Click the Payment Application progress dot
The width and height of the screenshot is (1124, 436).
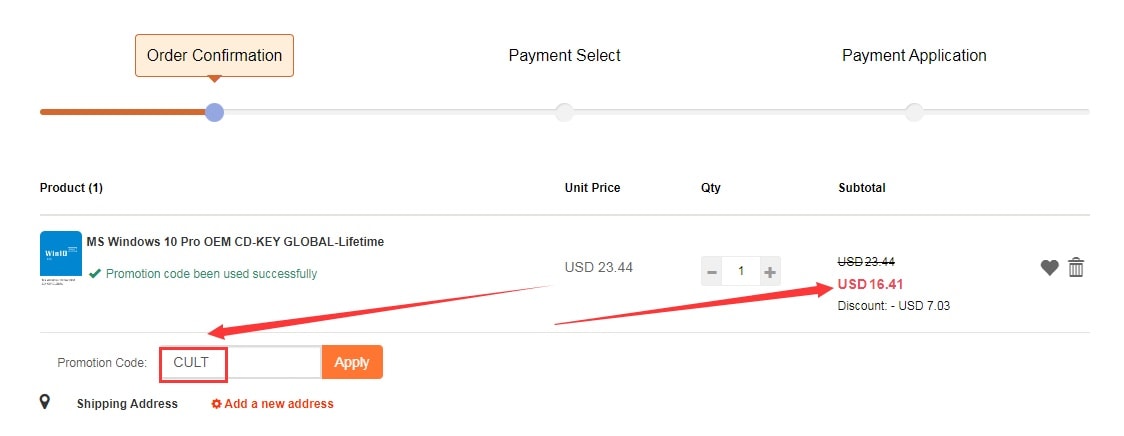pos(914,111)
